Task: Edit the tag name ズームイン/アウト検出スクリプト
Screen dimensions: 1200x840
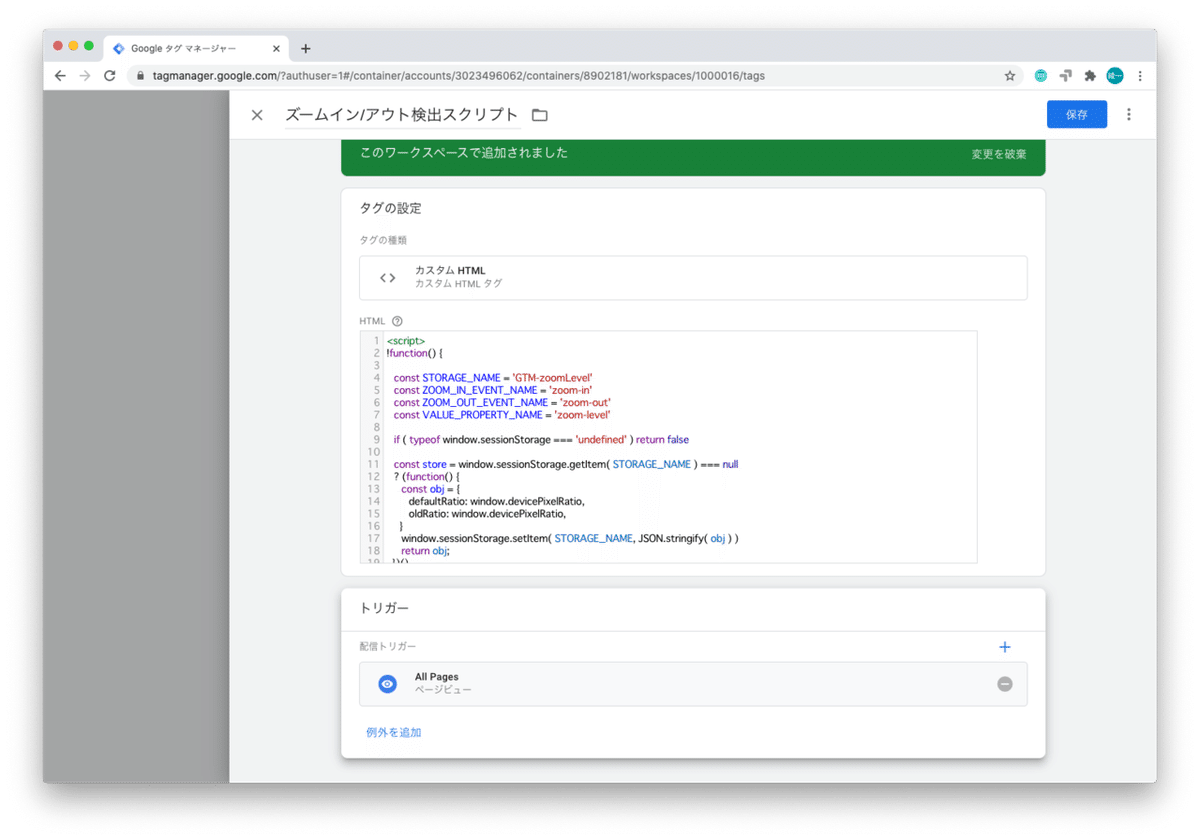Action: [402, 115]
